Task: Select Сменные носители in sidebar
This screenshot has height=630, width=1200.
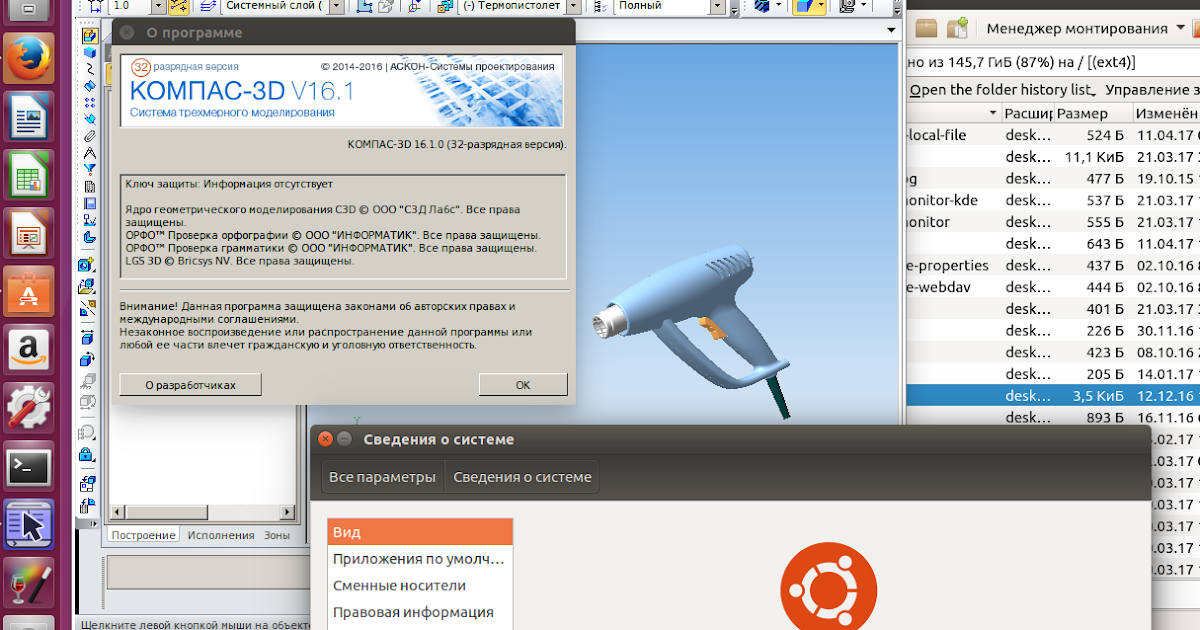Action: pos(420,585)
